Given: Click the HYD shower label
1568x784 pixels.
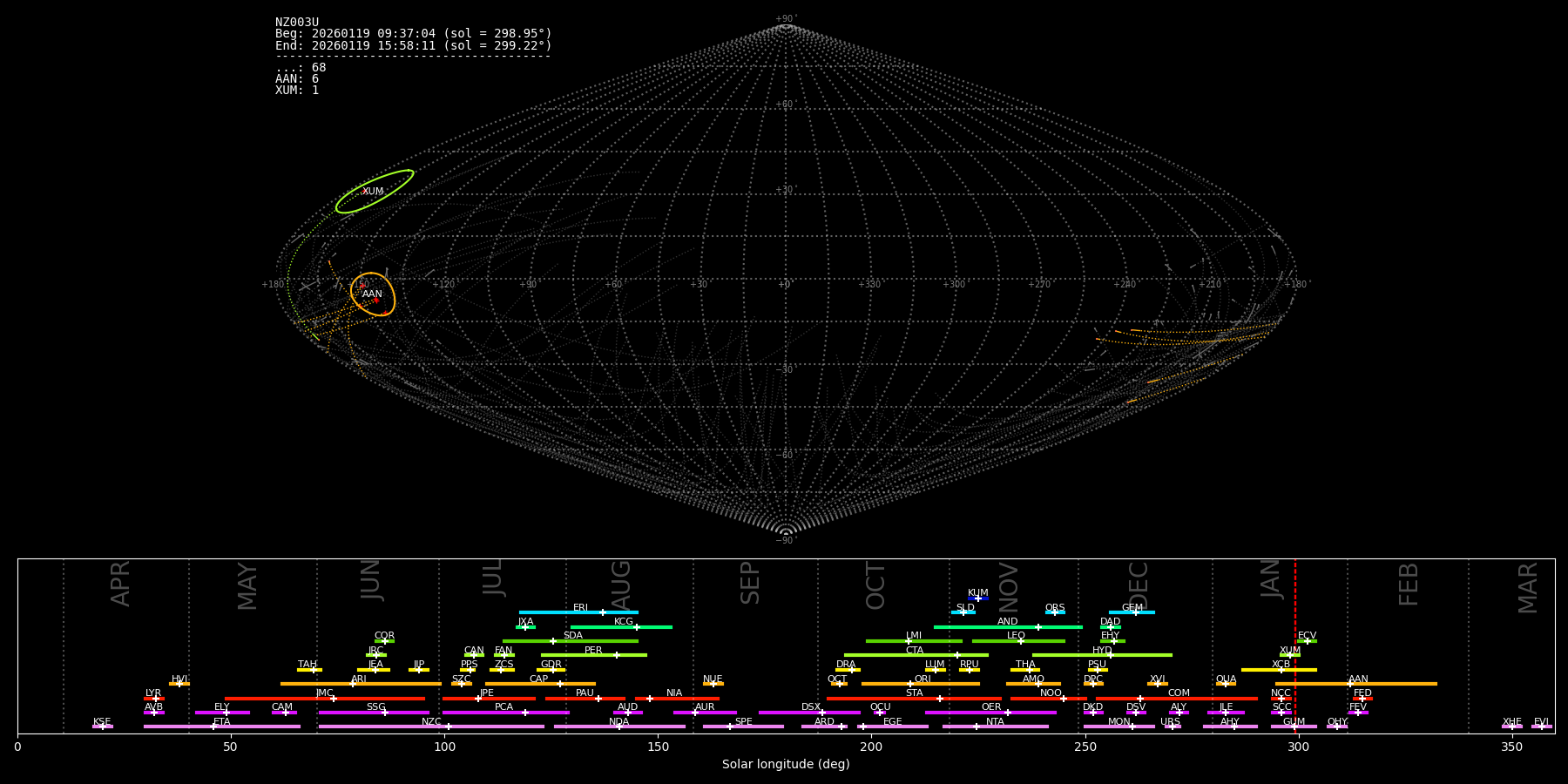Looking at the screenshot, I should pyautogui.click(x=1103, y=651).
